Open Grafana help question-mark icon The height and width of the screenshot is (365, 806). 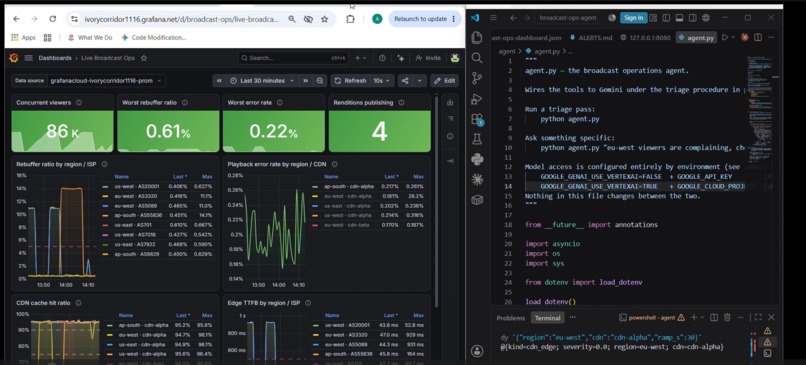pyautogui.click(x=382, y=58)
